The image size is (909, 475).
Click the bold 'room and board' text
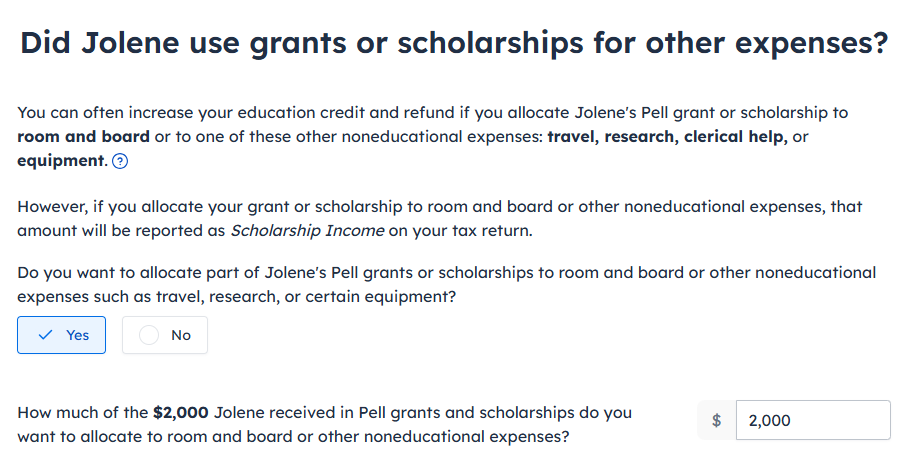(83, 137)
